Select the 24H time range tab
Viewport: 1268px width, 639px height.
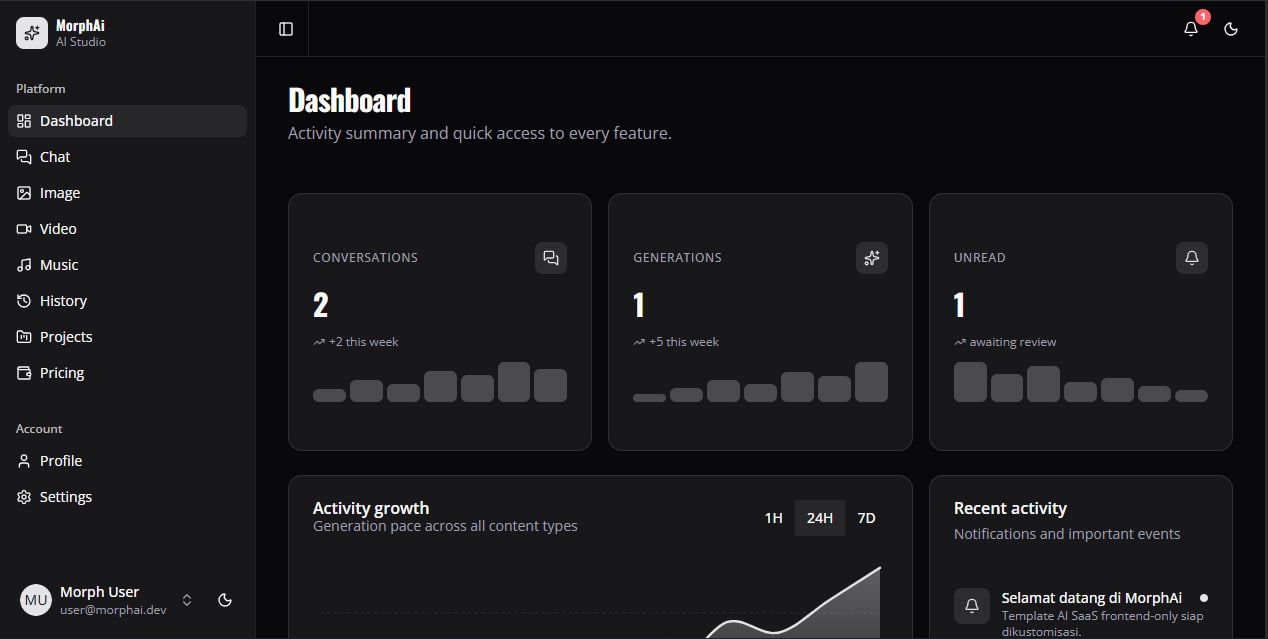point(820,518)
